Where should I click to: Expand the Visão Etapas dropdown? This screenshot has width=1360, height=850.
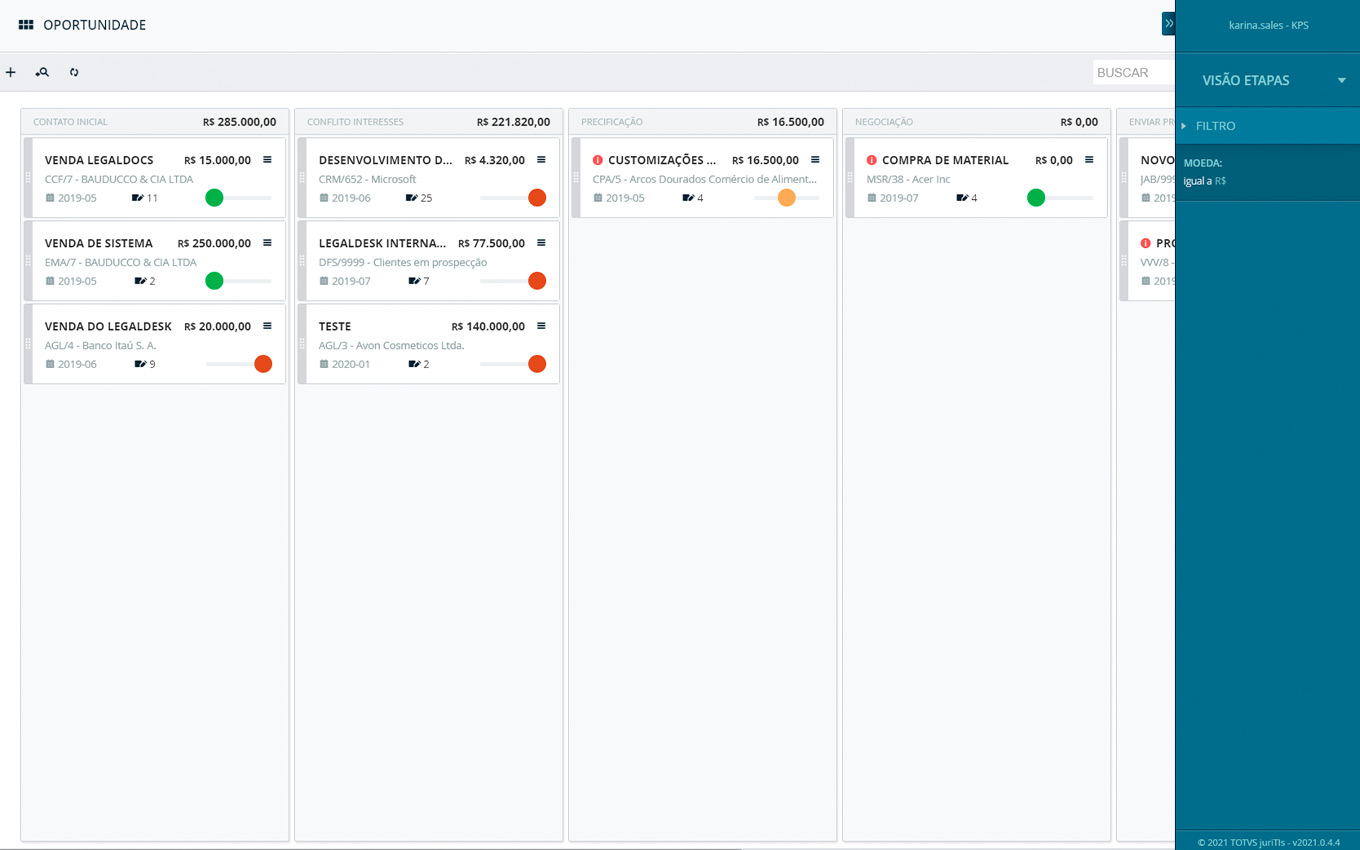[1341, 80]
